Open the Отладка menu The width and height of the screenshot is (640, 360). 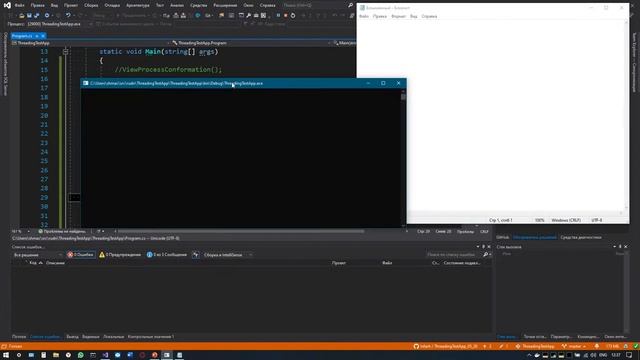coord(112,5)
